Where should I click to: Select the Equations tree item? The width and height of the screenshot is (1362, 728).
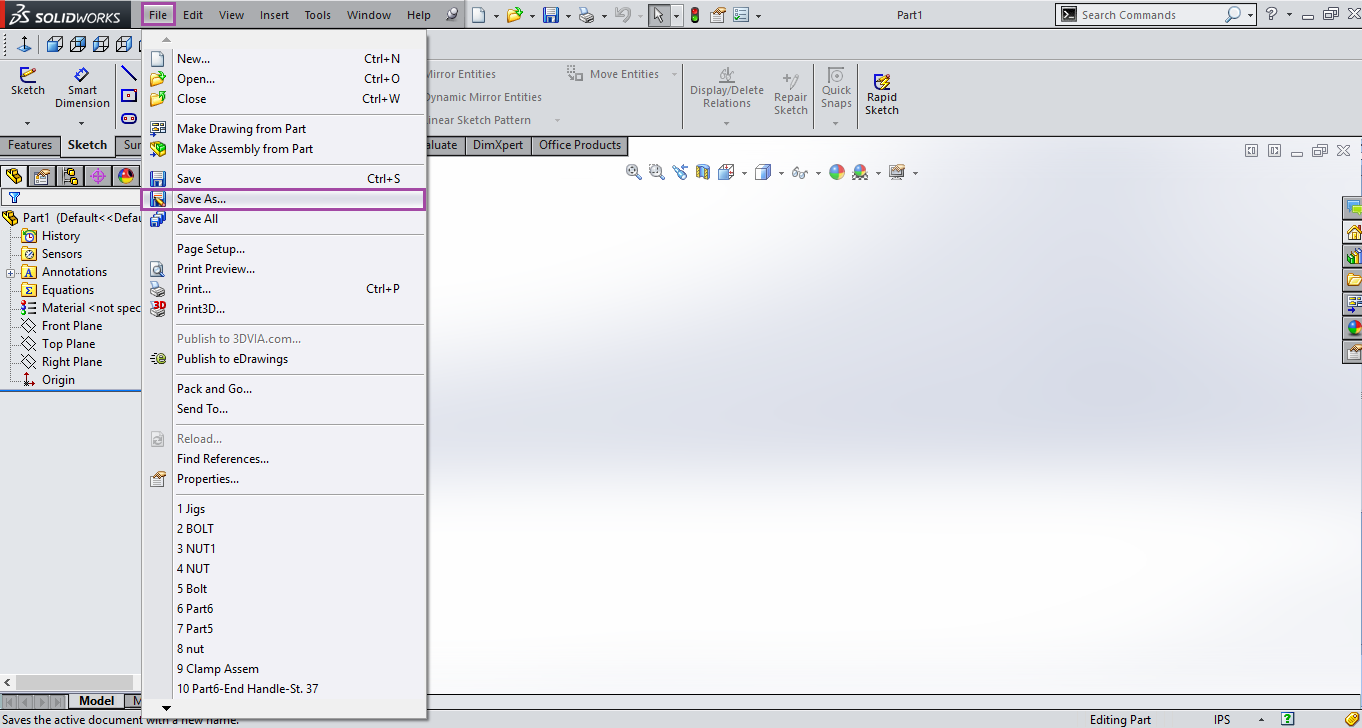click(x=68, y=290)
